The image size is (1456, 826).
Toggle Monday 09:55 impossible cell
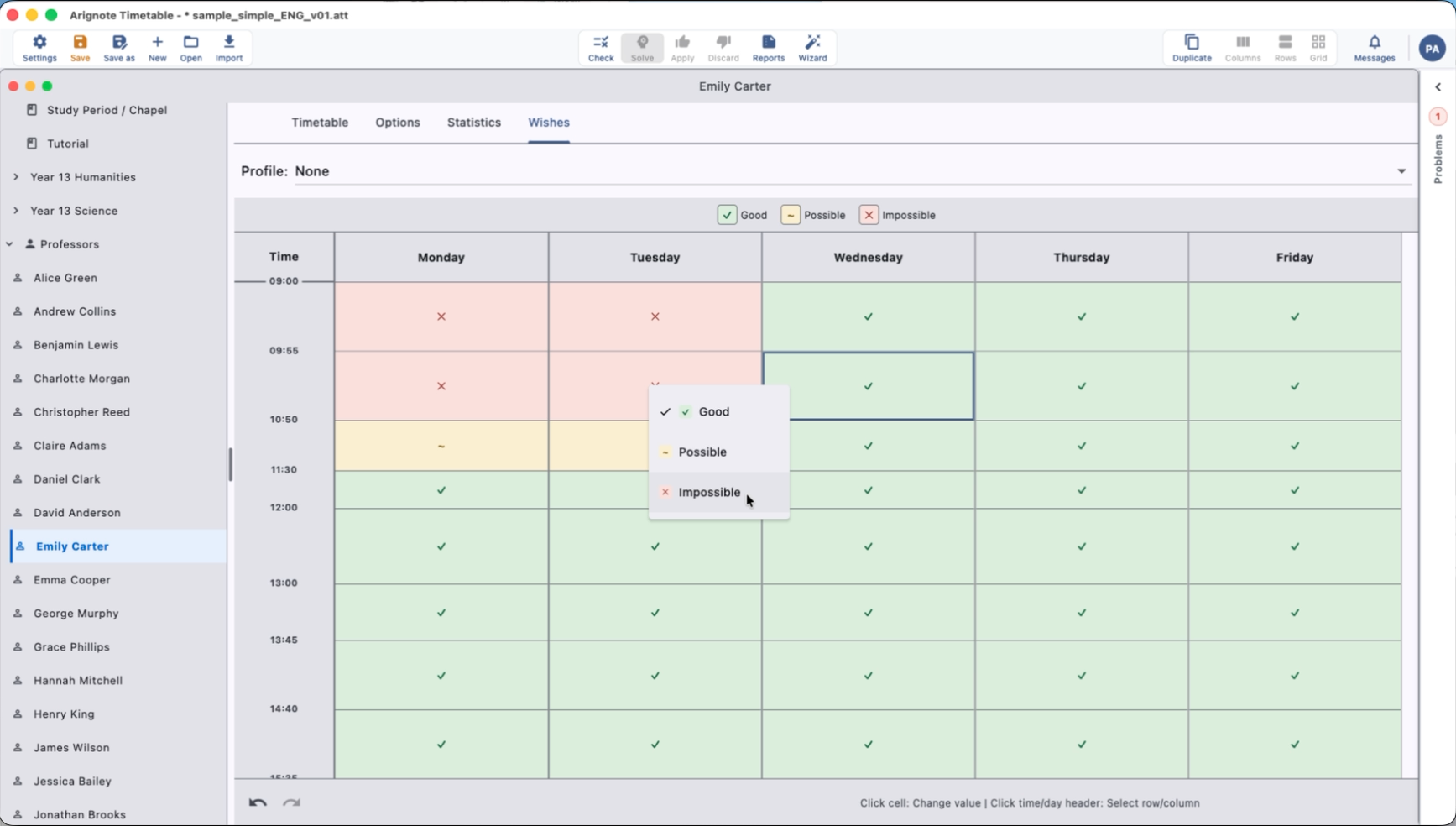click(x=441, y=386)
